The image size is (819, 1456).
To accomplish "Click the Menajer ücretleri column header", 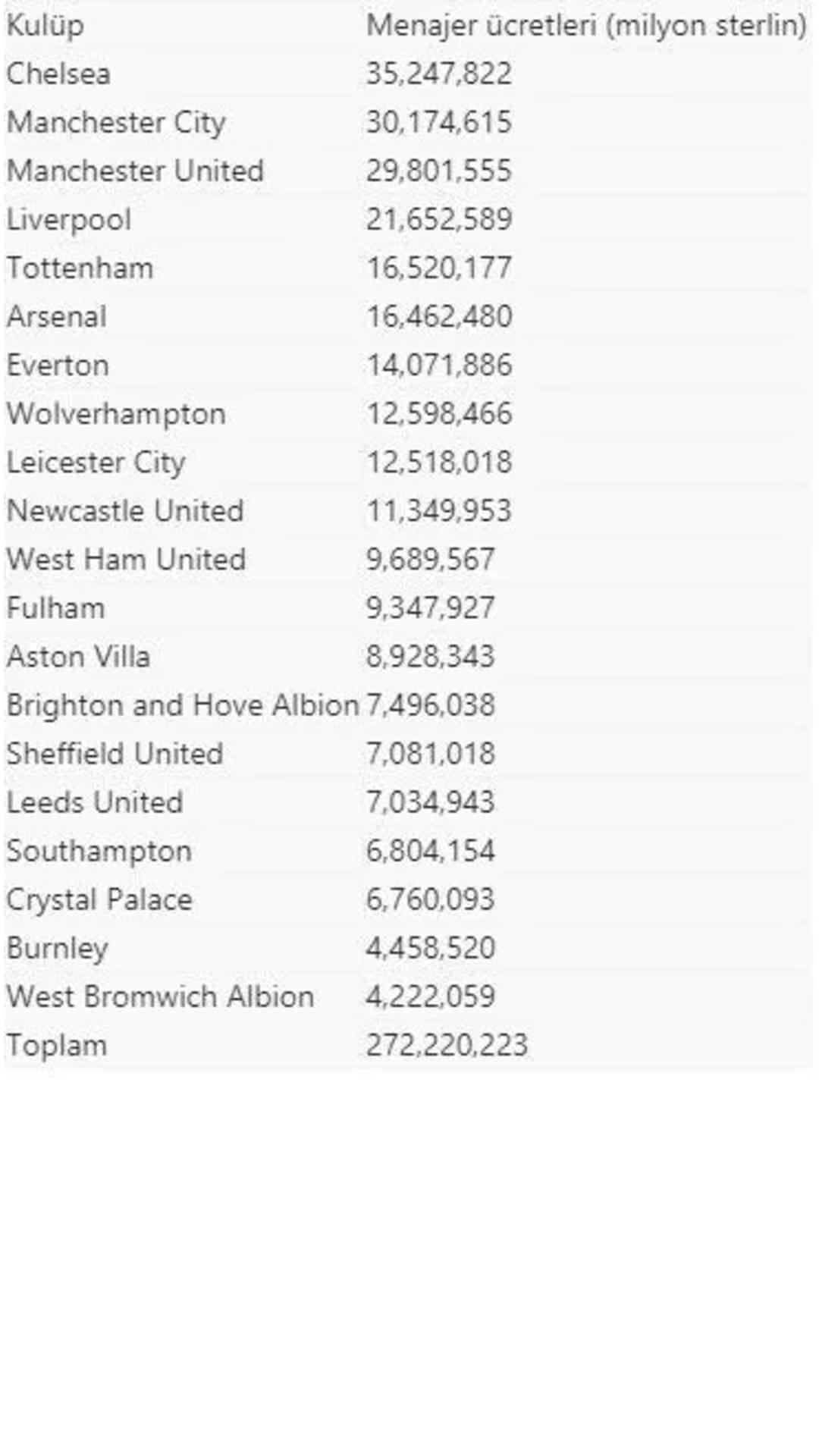I will point(585,26).
